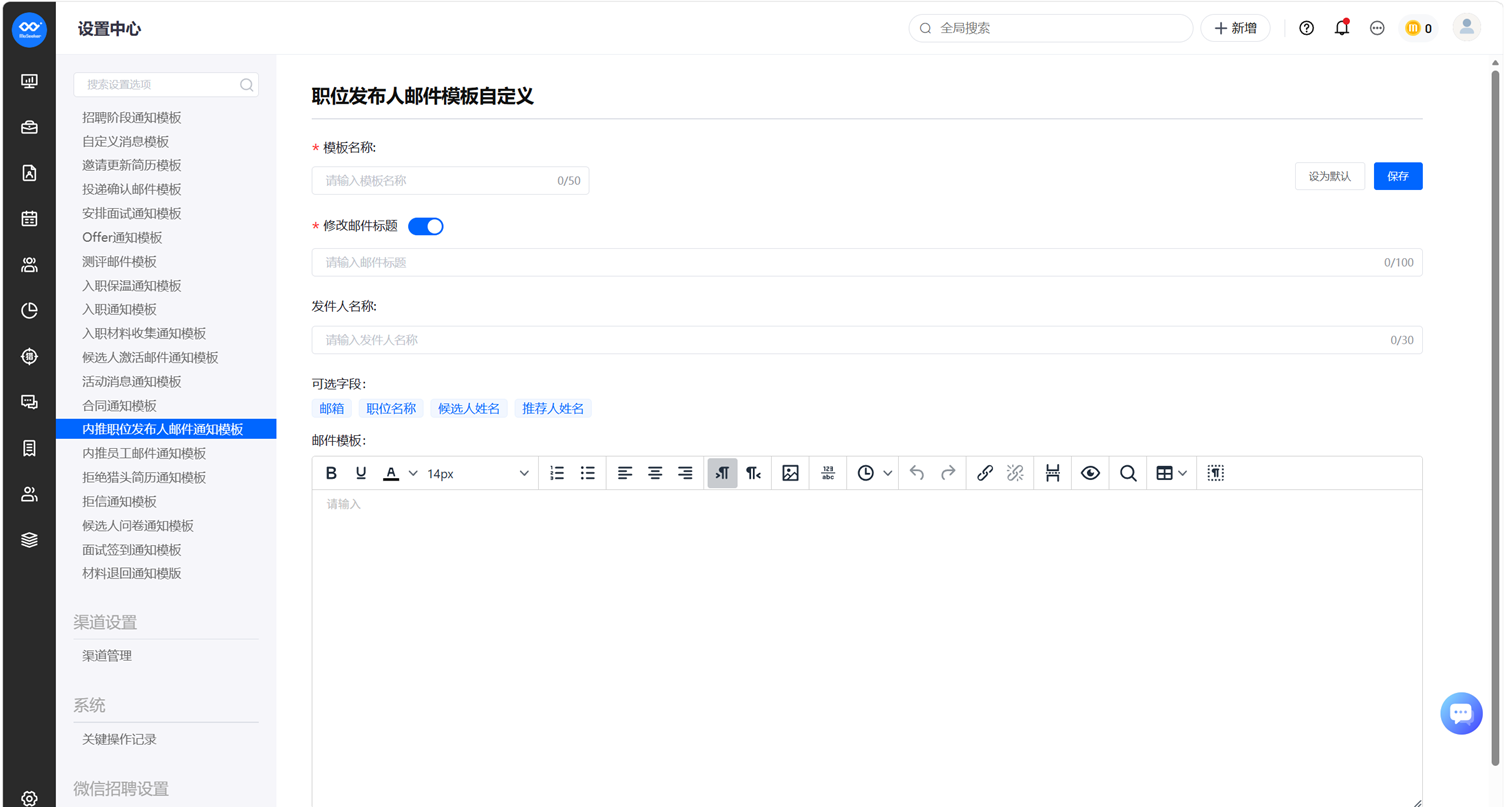
Task: Open Offer通知模板 in settings list
Action: (122, 237)
